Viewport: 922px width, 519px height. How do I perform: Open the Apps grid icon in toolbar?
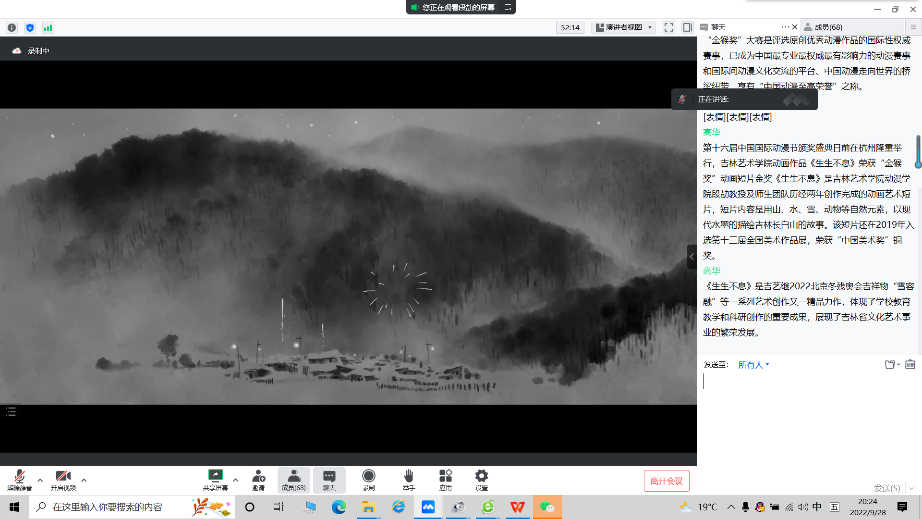coord(446,480)
